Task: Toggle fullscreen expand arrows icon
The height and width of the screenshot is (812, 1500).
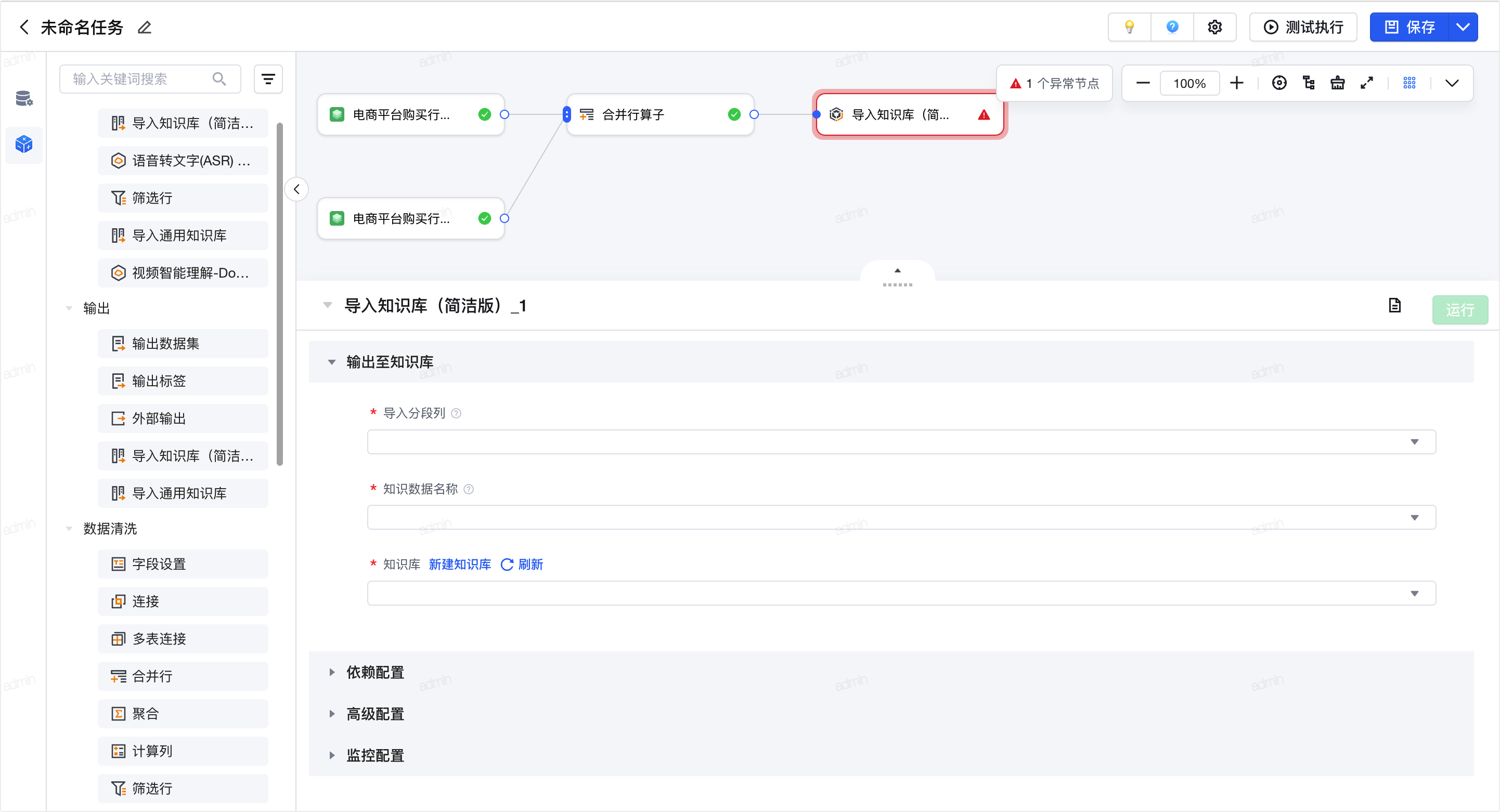Action: coord(1367,83)
